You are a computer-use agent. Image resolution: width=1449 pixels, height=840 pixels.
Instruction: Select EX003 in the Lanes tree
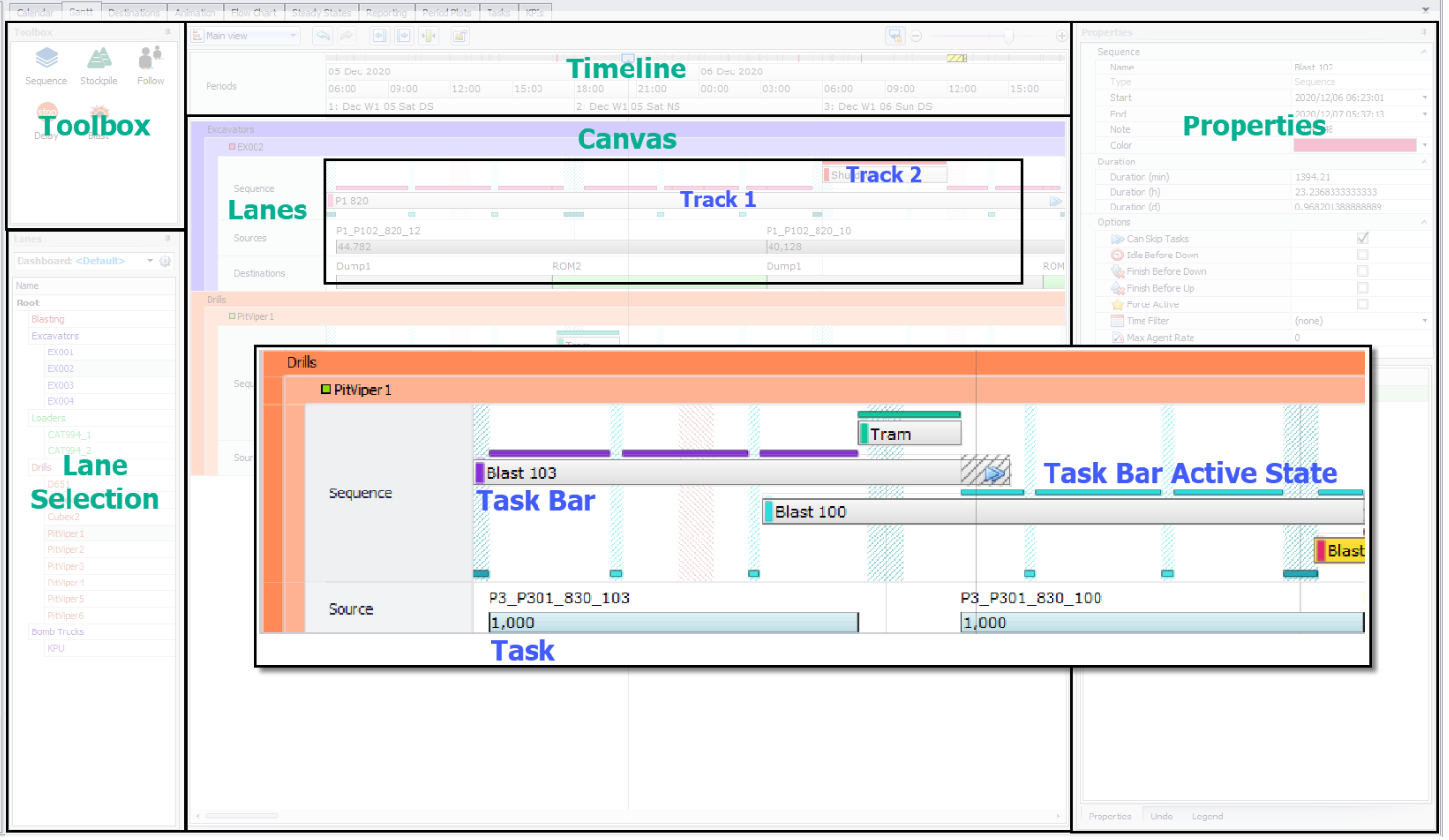pos(61,386)
